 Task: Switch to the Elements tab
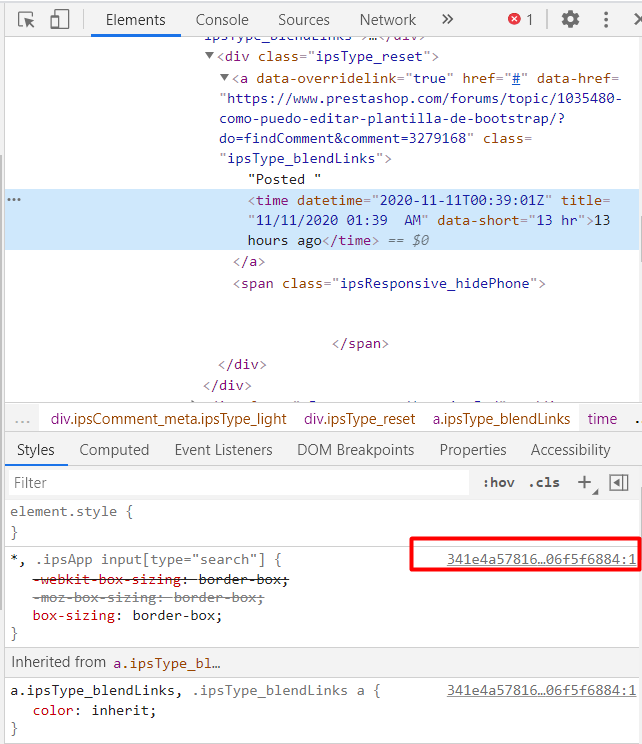(135, 20)
